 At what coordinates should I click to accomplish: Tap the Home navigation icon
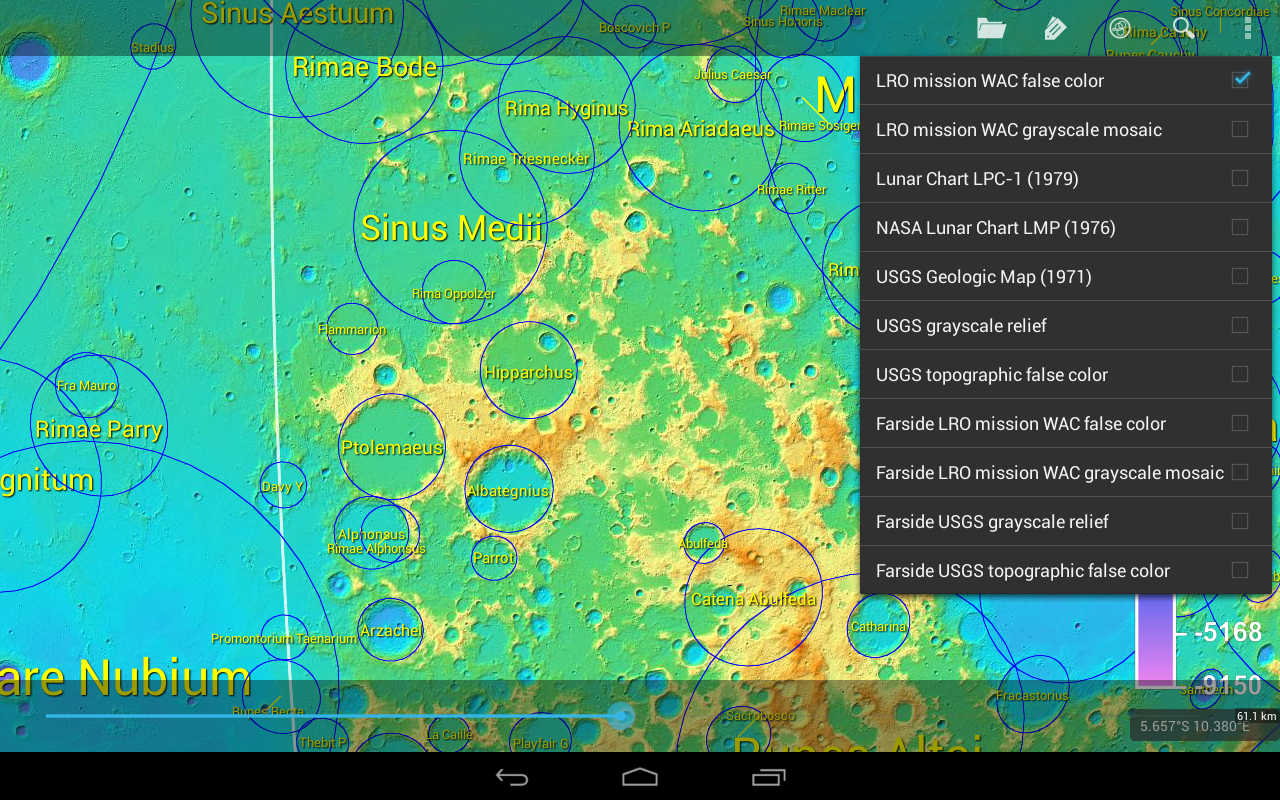point(639,777)
